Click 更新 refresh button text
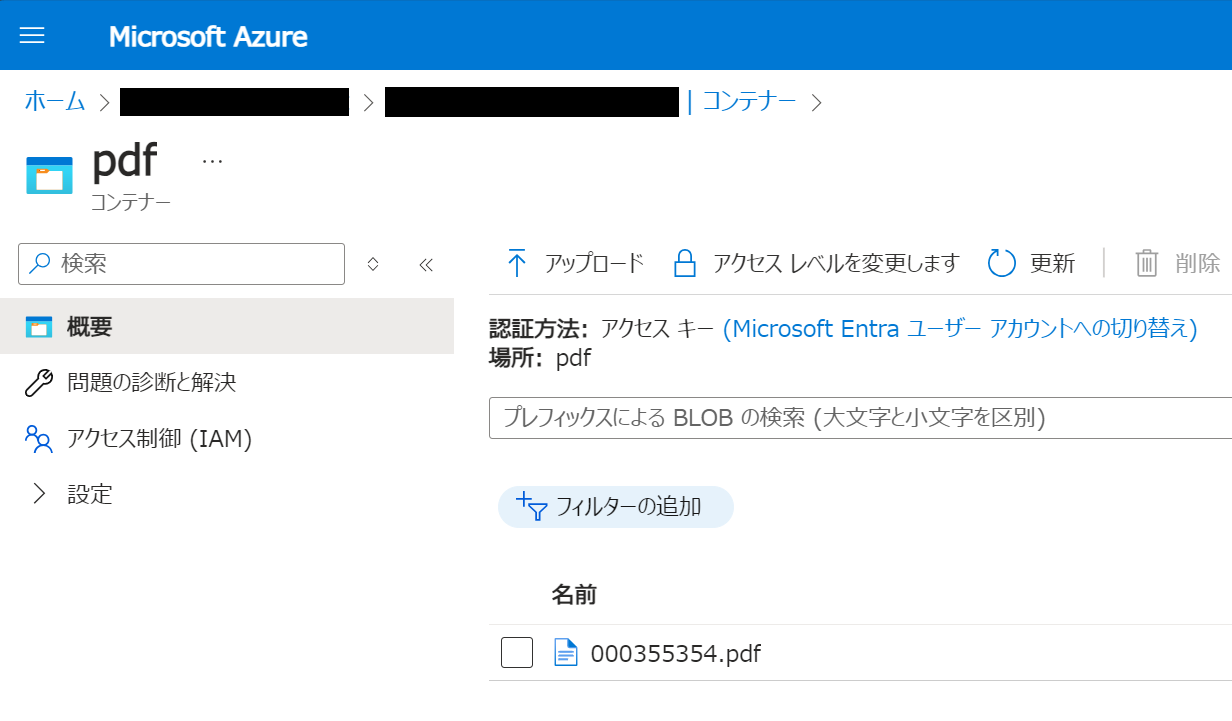This screenshot has width=1232, height=721. pyautogui.click(x=1053, y=264)
